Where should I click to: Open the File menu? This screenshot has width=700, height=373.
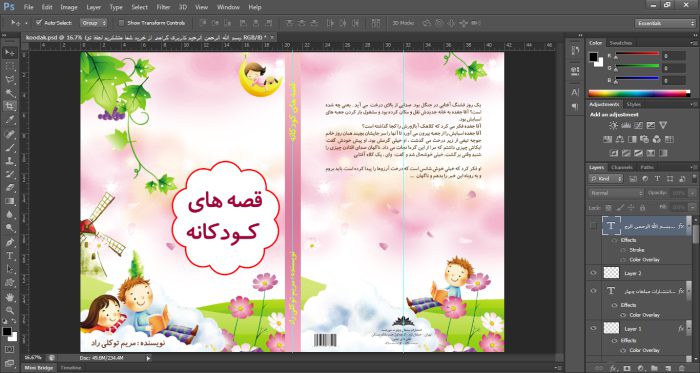[x=29, y=7]
